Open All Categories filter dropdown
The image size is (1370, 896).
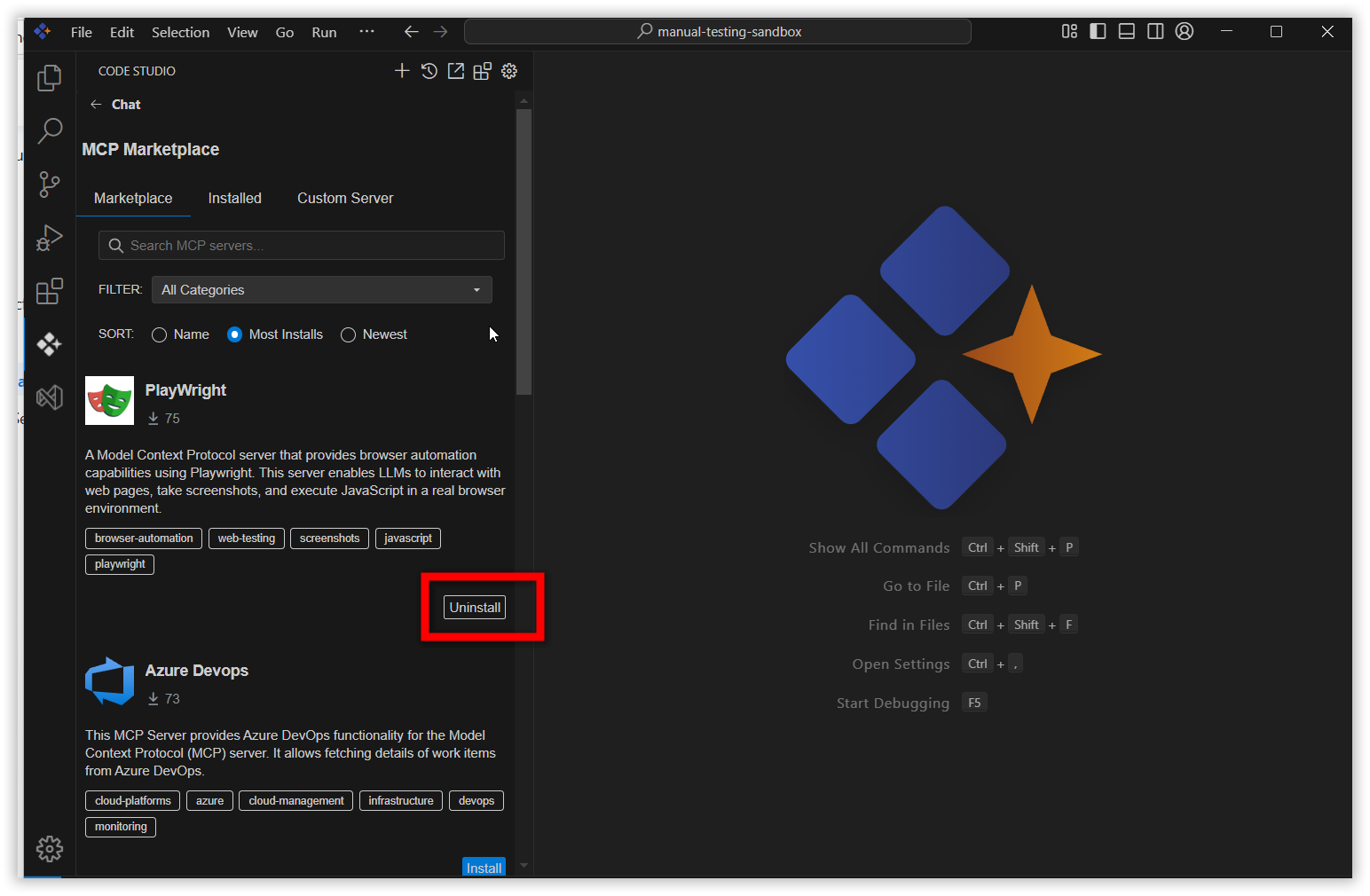[x=322, y=290]
